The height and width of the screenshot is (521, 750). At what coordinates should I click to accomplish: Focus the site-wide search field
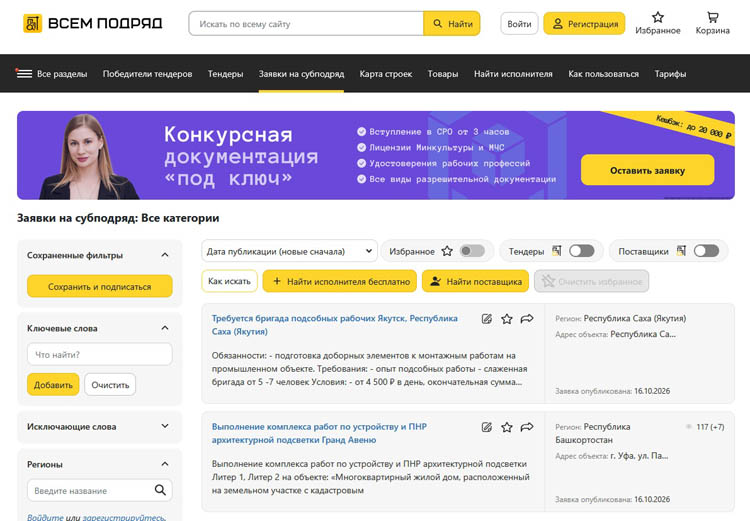pos(306,23)
